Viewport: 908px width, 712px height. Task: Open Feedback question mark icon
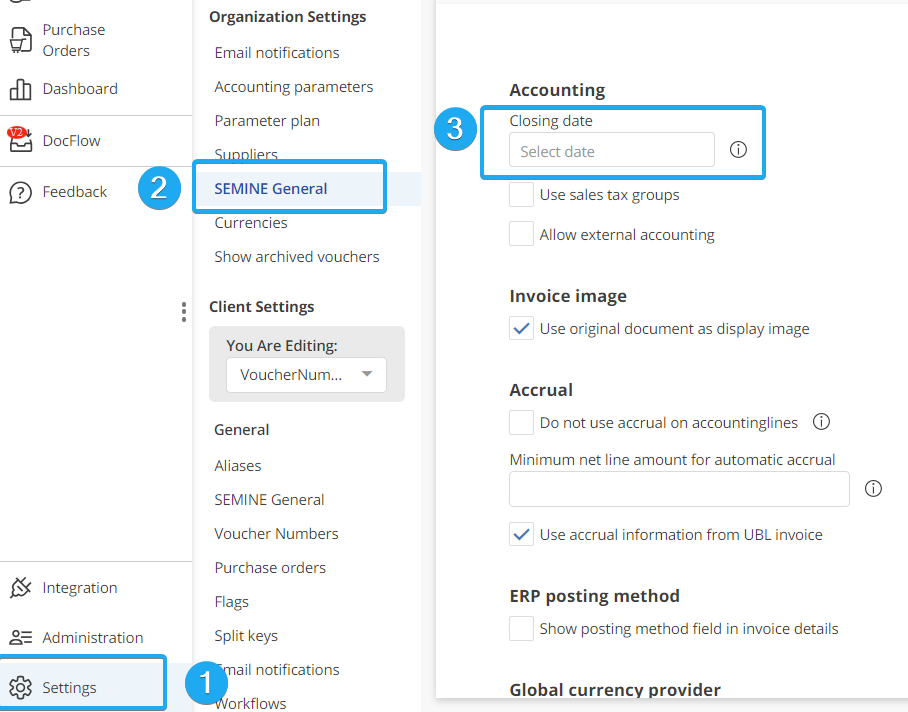[x=20, y=192]
